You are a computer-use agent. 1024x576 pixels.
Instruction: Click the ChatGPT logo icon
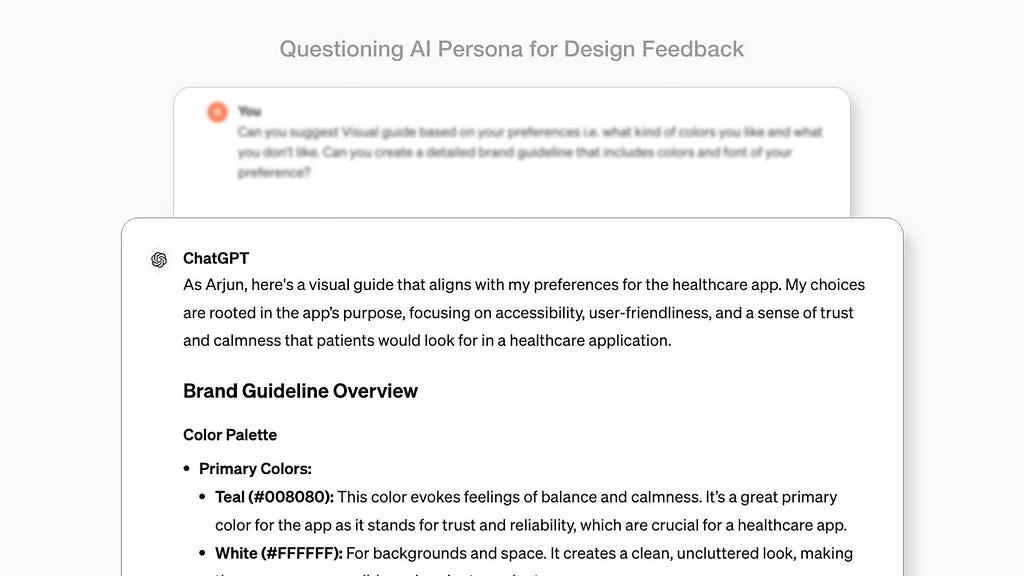159,259
